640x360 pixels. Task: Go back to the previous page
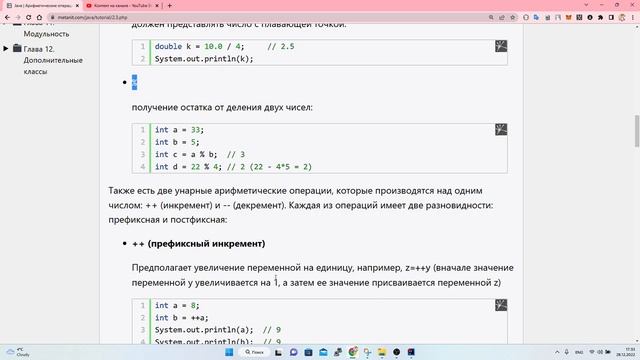pyautogui.click(x=7, y=18)
